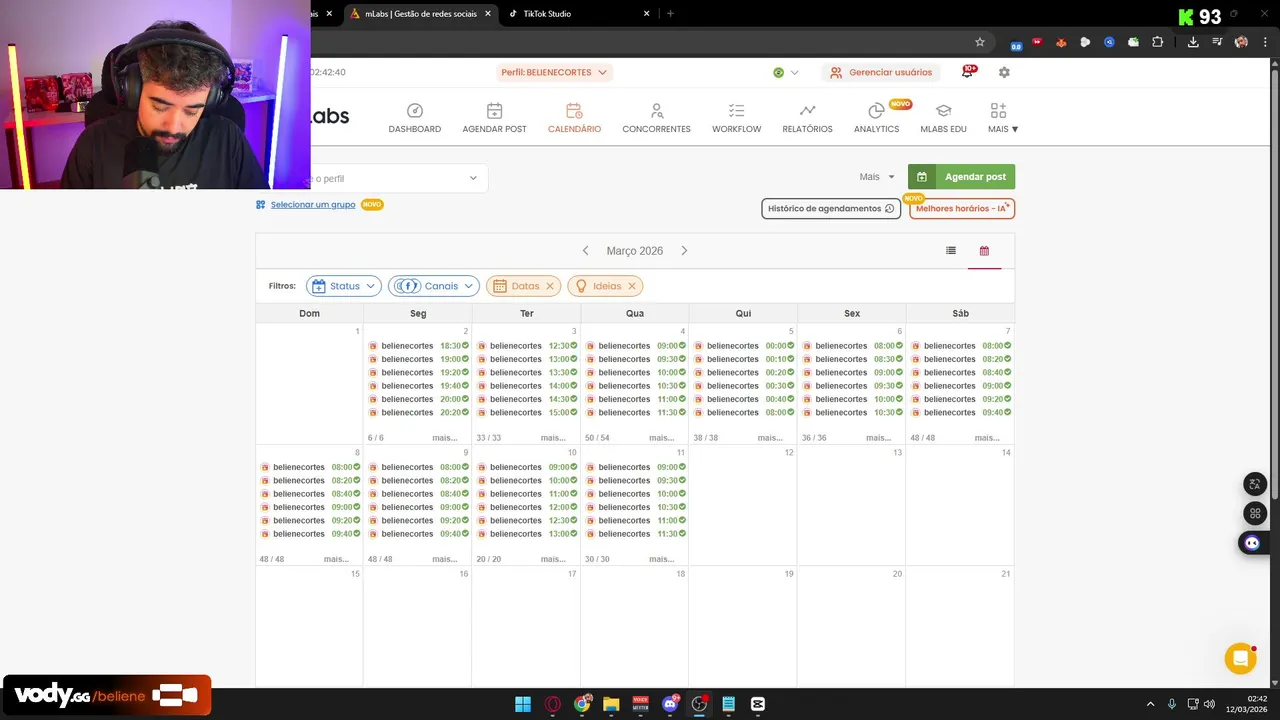Go to the Calendário tab
Image resolution: width=1280 pixels, height=720 pixels.
574,118
